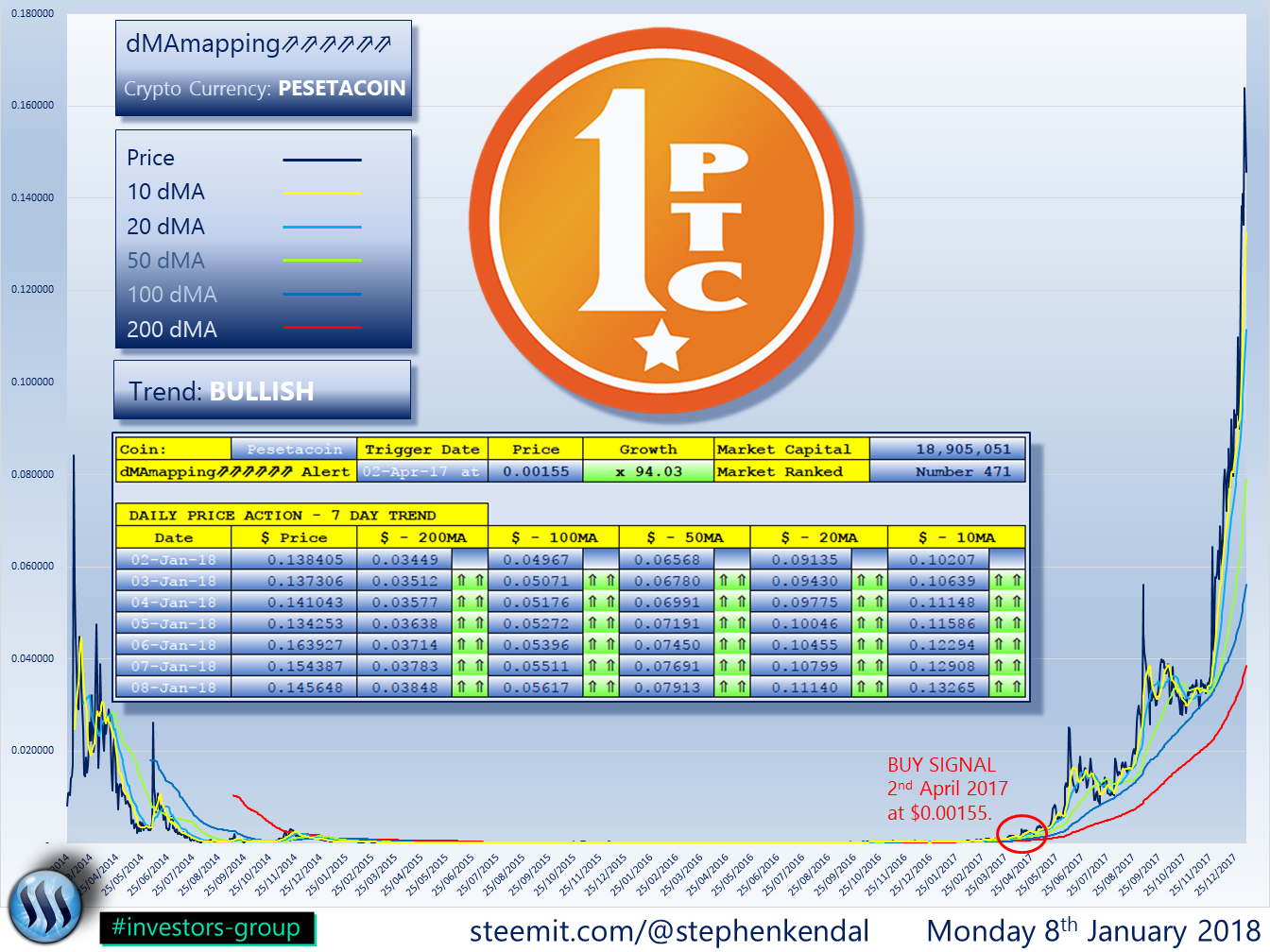Click the 0.160000 y-axis label
This screenshot has width=1270, height=952.
pos(32,106)
